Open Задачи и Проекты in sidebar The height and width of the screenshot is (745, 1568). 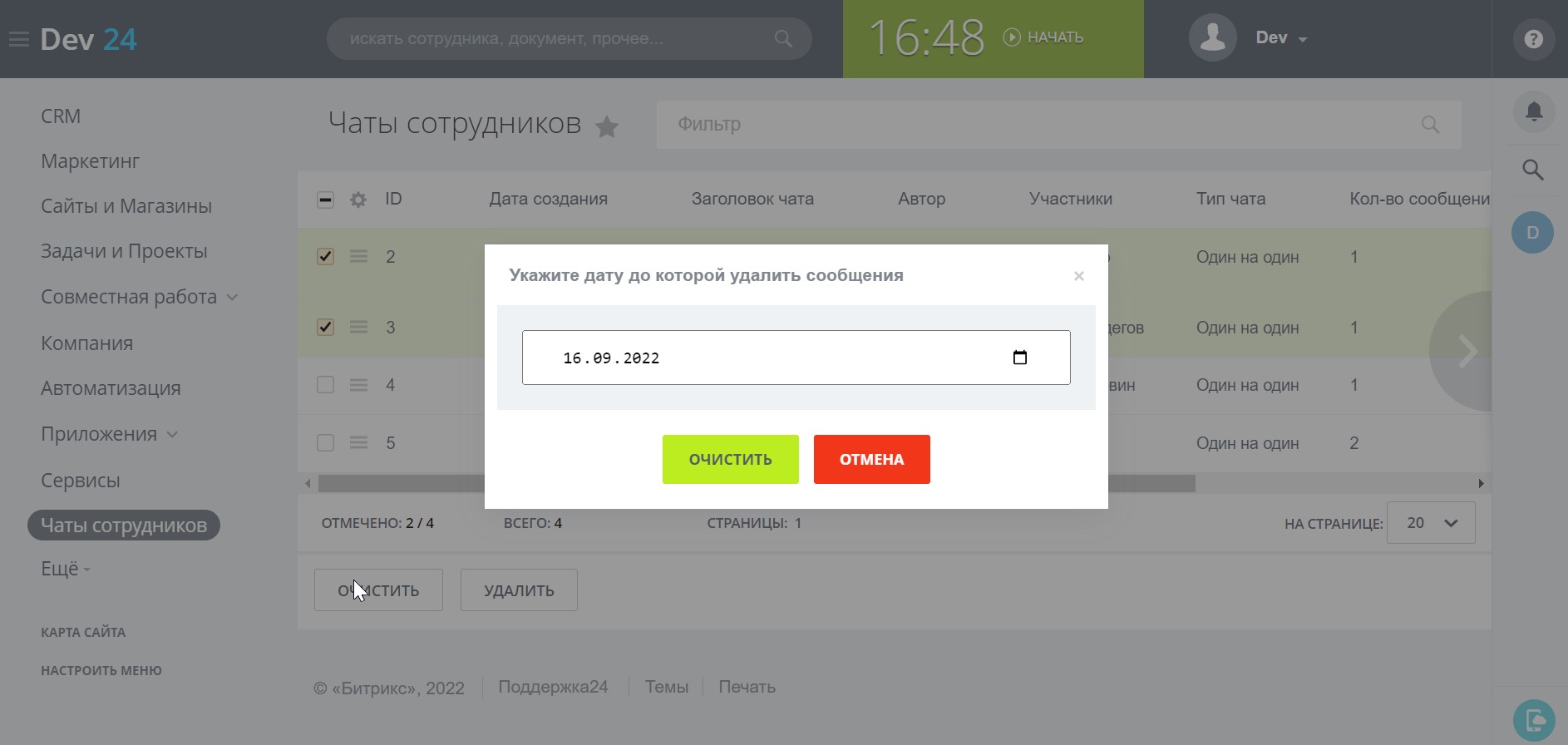click(x=124, y=251)
